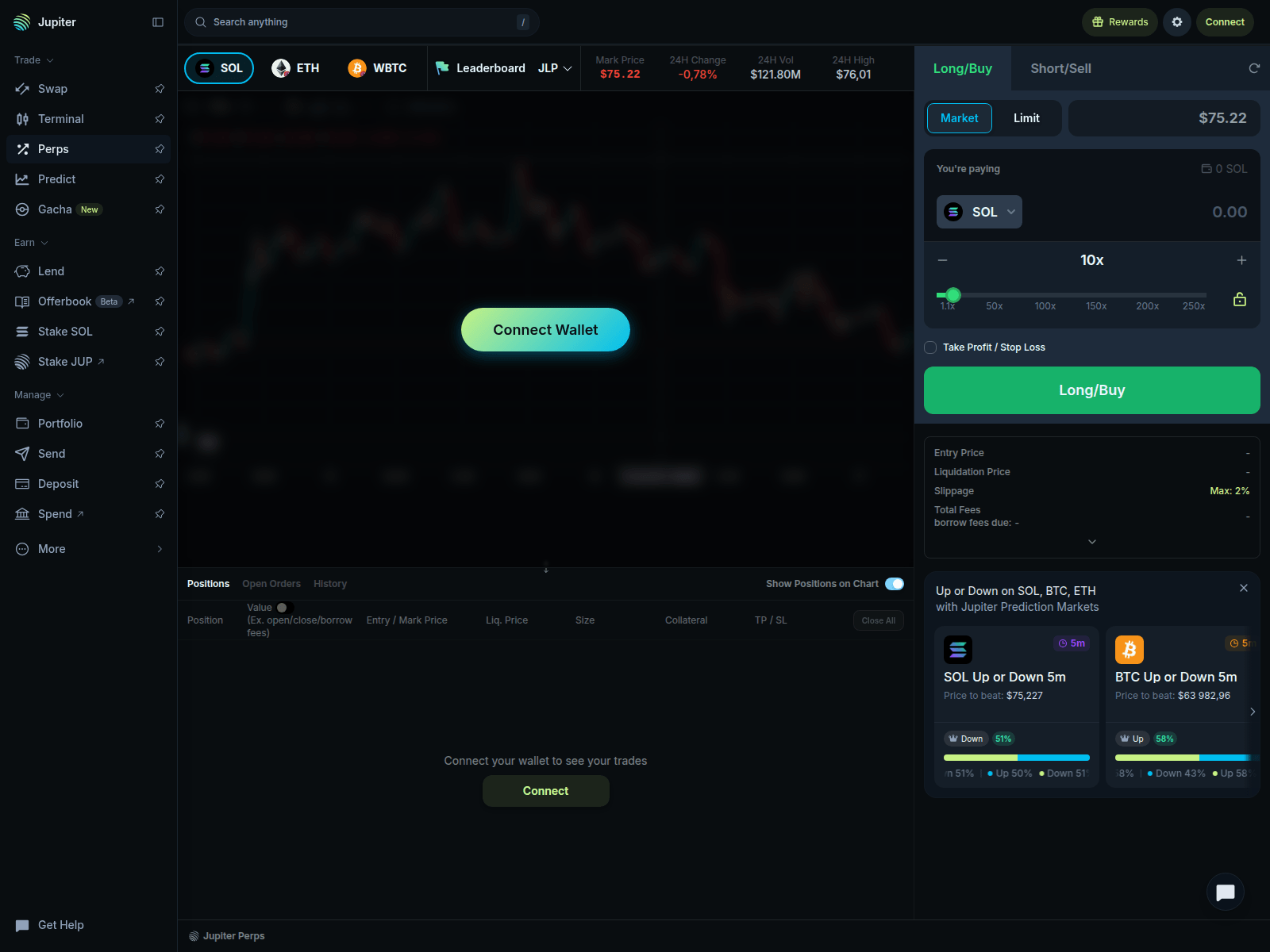Pin the Predict menu item
The height and width of the screenshot is (952, 1270).
click(160, 179)
